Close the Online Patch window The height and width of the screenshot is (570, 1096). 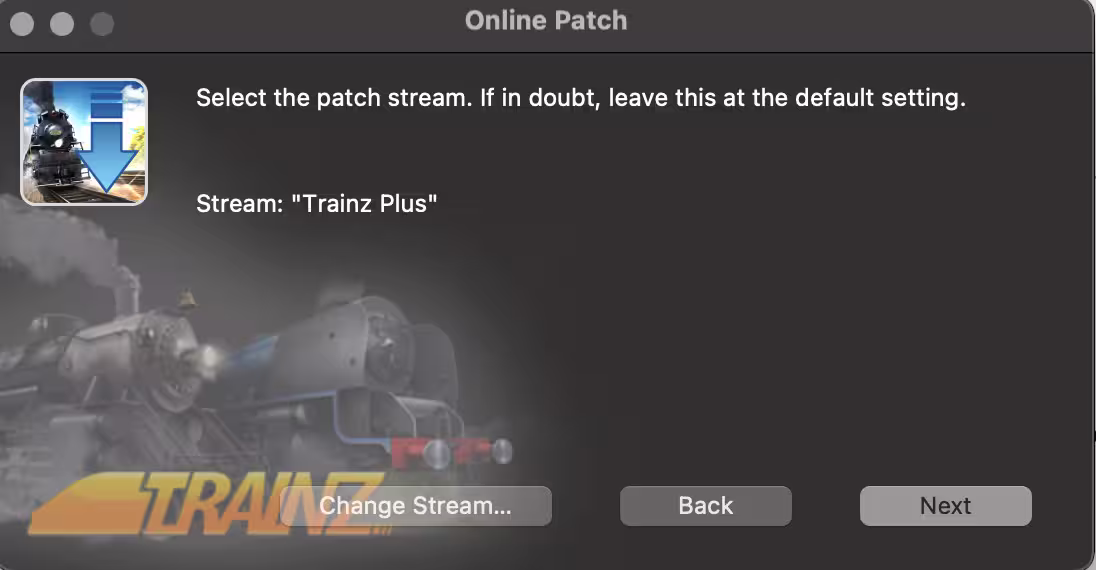click(x=22, y=24)
